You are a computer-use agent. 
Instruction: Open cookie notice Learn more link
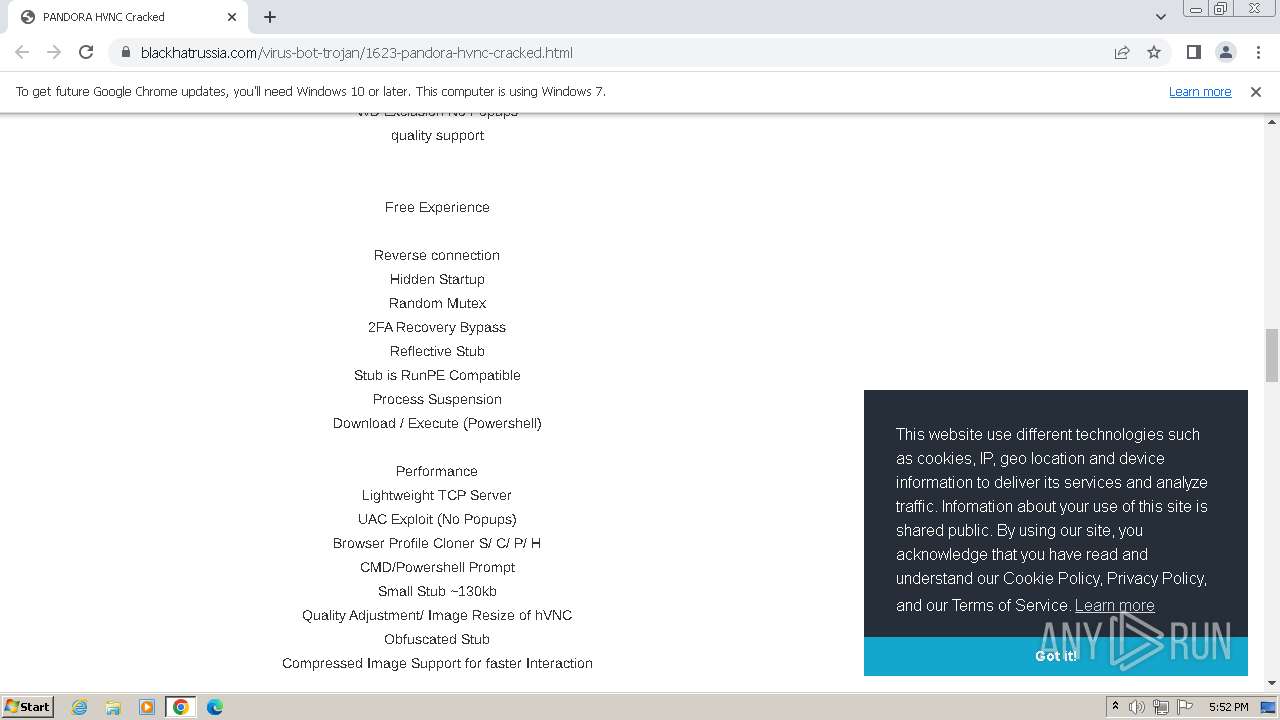pos(1114,605)
